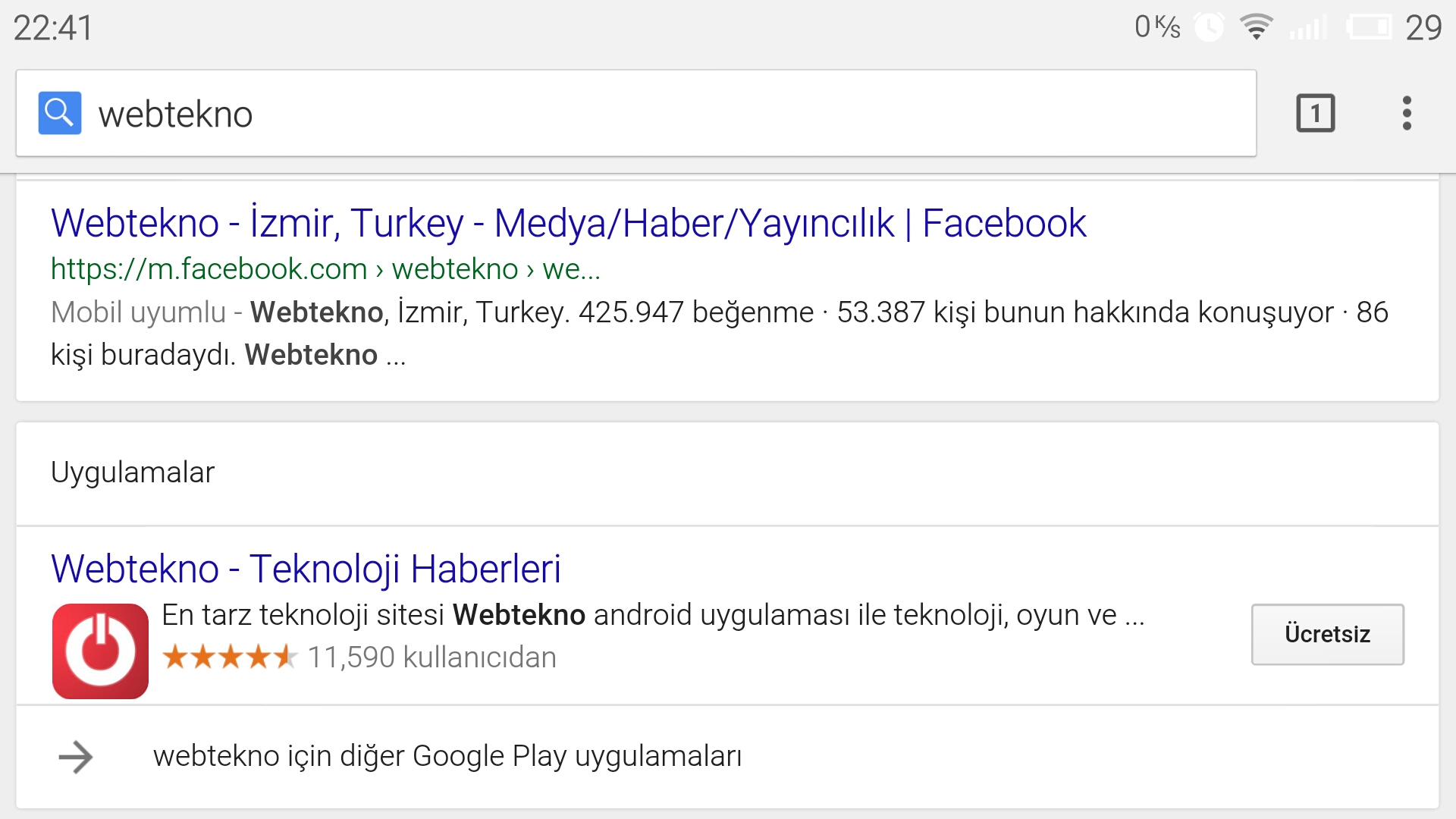Open the Webtekno Facebook page result title
1456x819 pixels.
pyautogui.click(x=569, y=224)
